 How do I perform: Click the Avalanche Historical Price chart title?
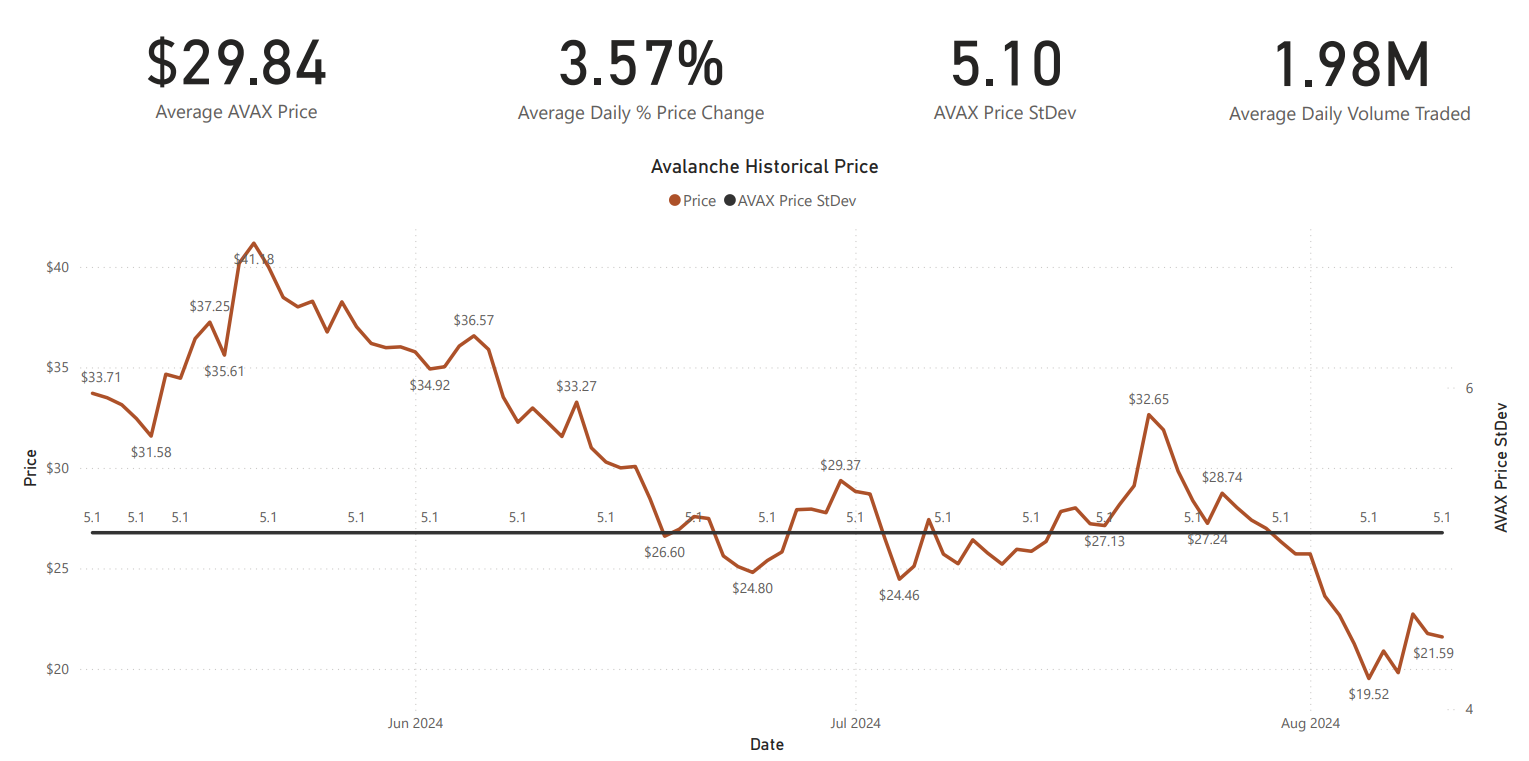pos(764,166)
